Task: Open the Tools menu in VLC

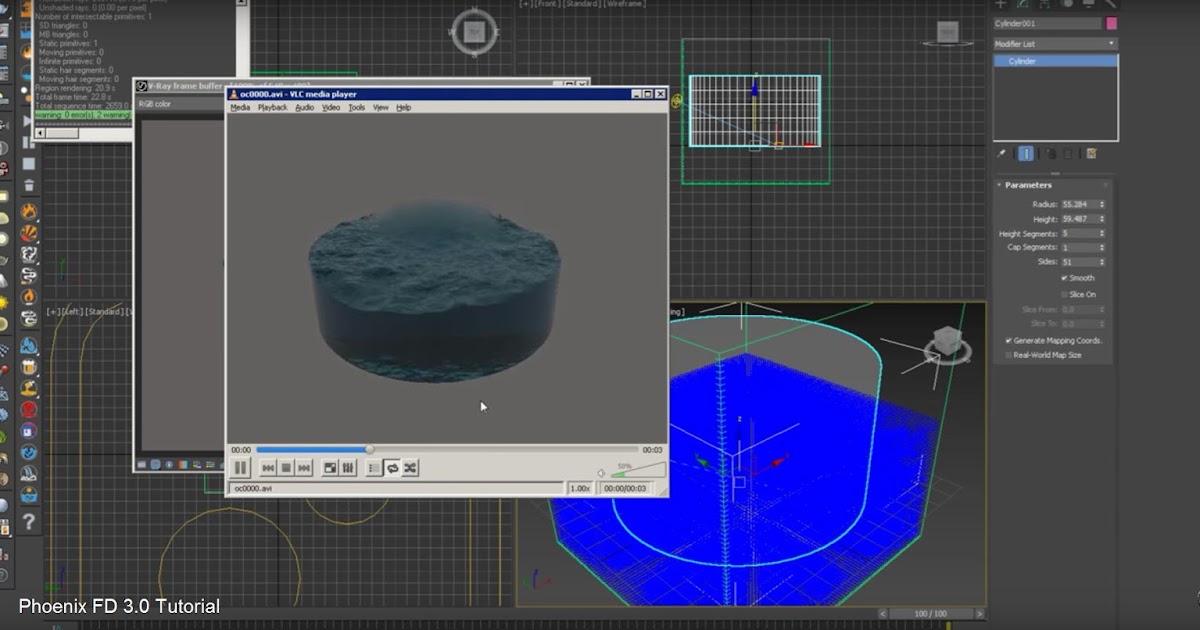Action: coord(357,107)
